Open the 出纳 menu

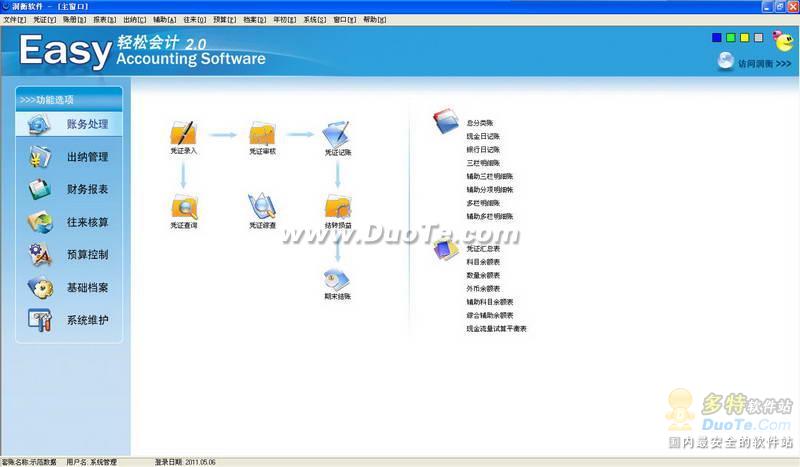(135, 19)
